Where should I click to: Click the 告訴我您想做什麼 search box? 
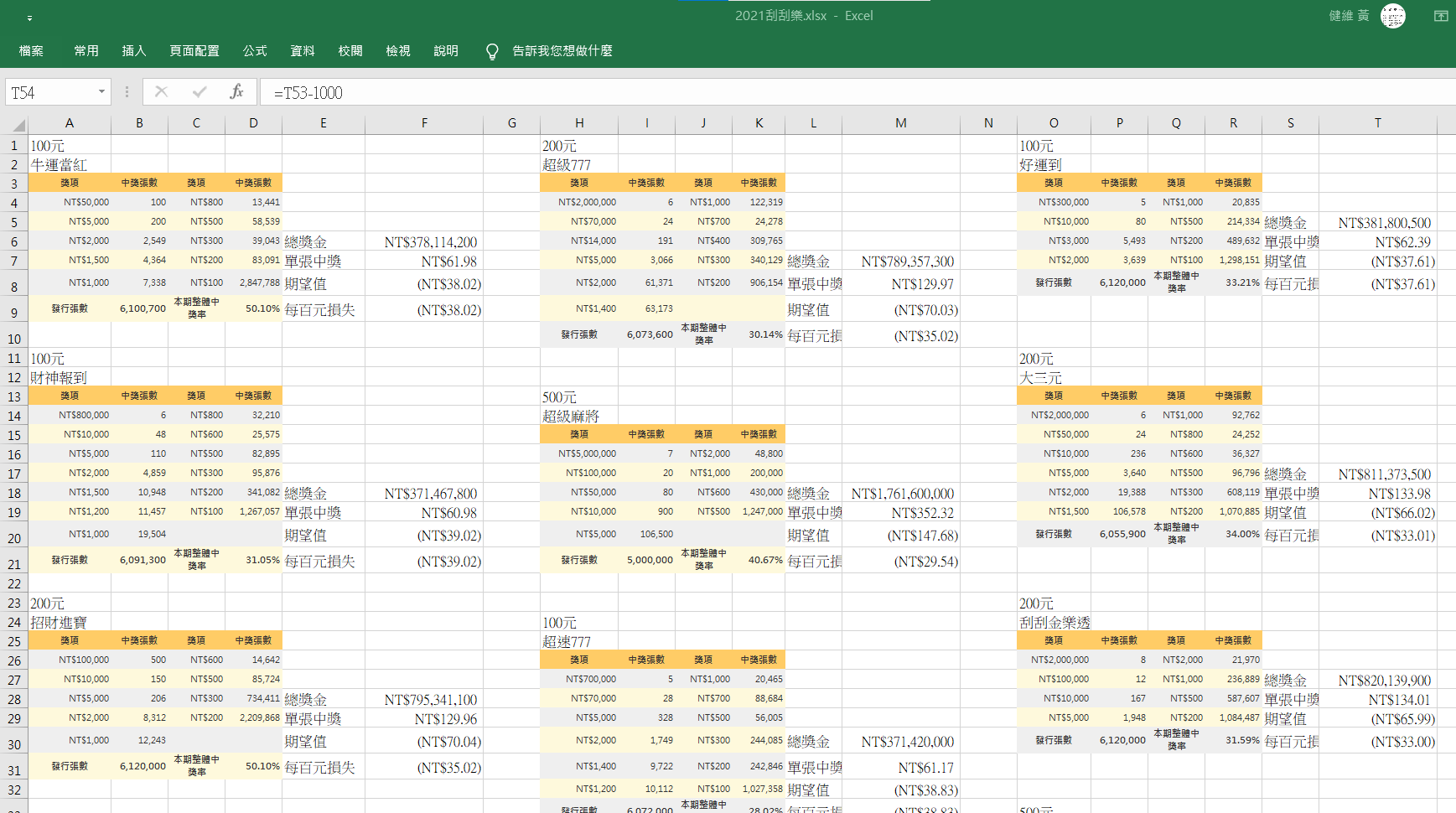pyautogui.click(x=562, y=51)
